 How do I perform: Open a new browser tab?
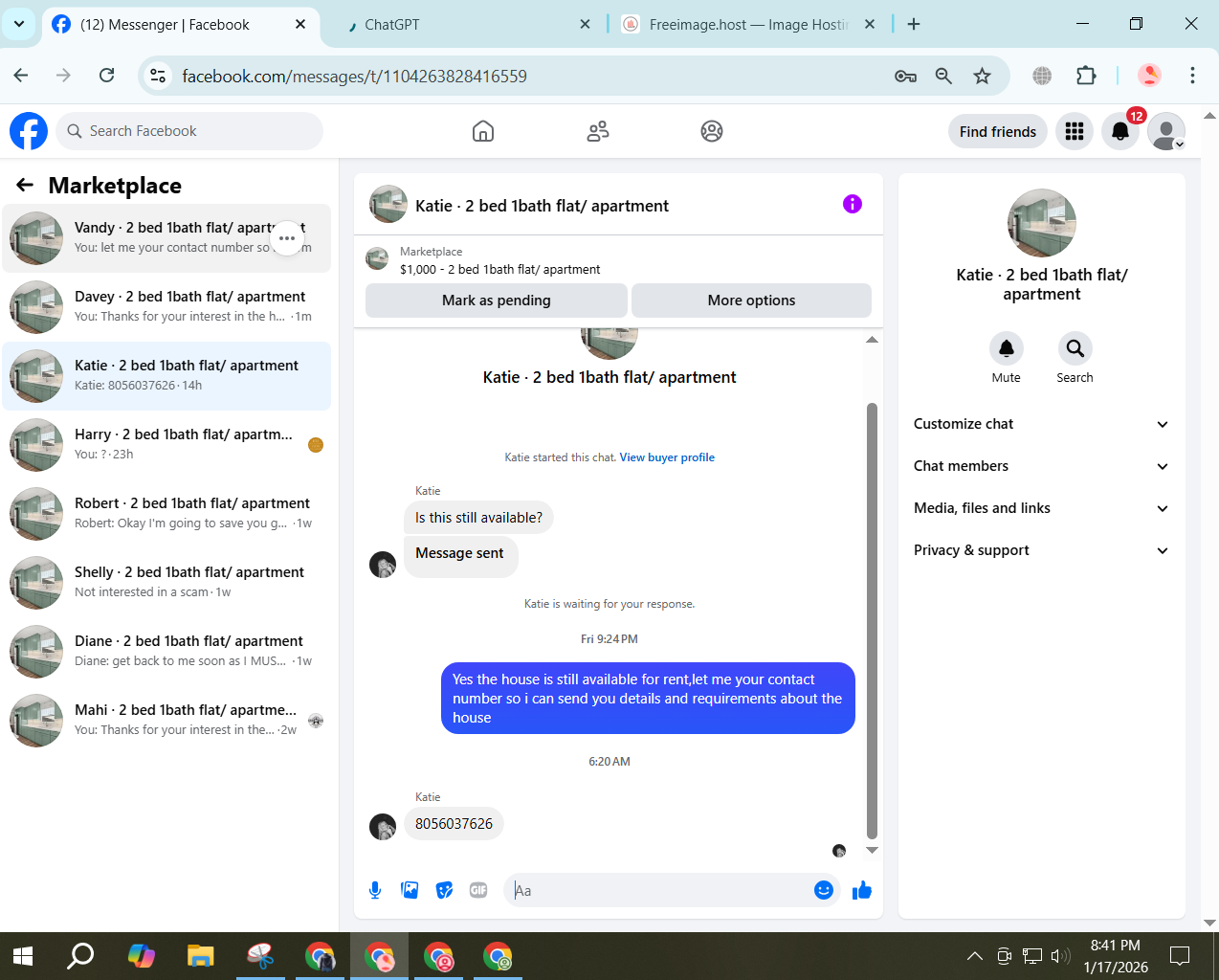pyautogui.click(x=914, y=25)
